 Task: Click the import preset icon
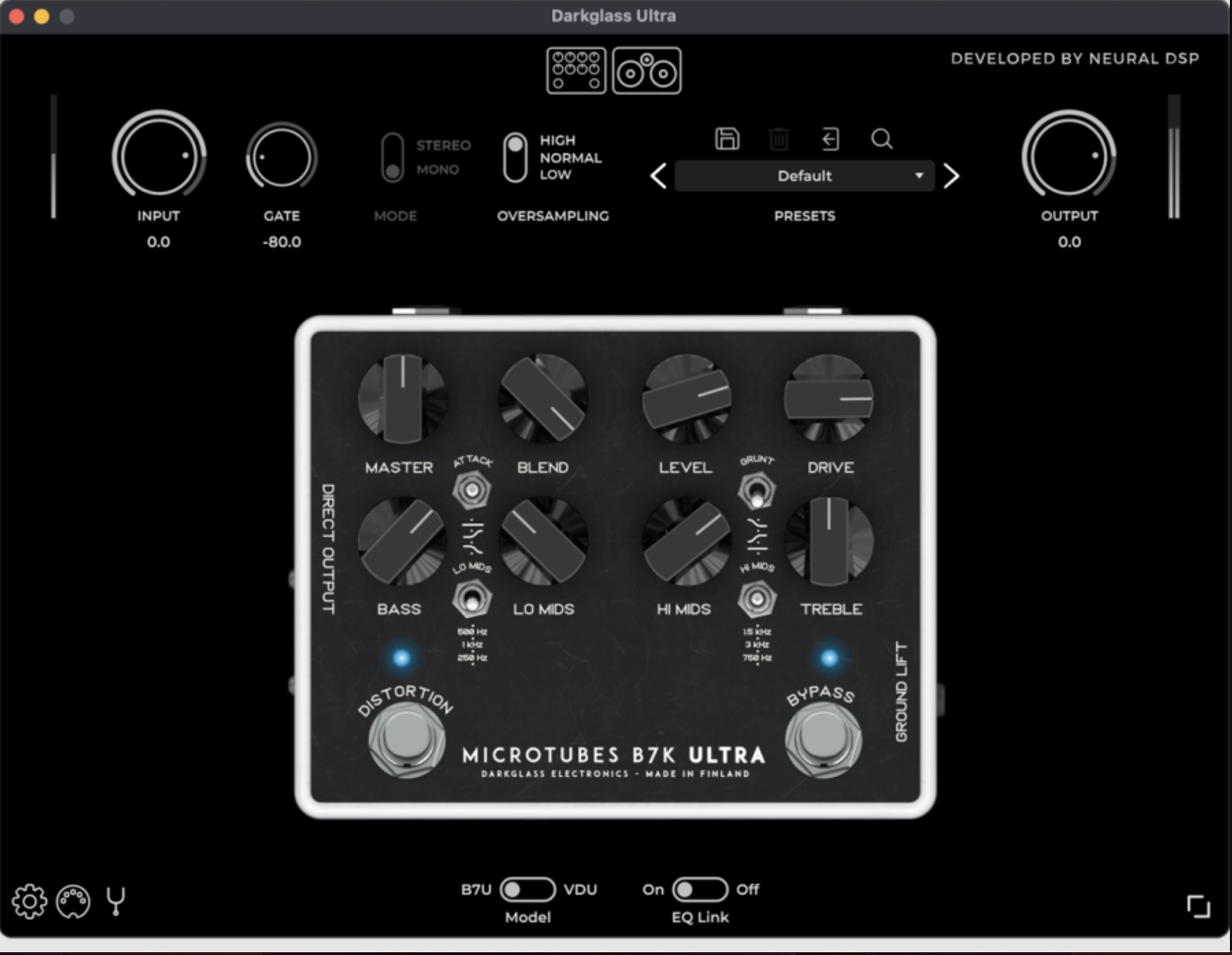830,139
